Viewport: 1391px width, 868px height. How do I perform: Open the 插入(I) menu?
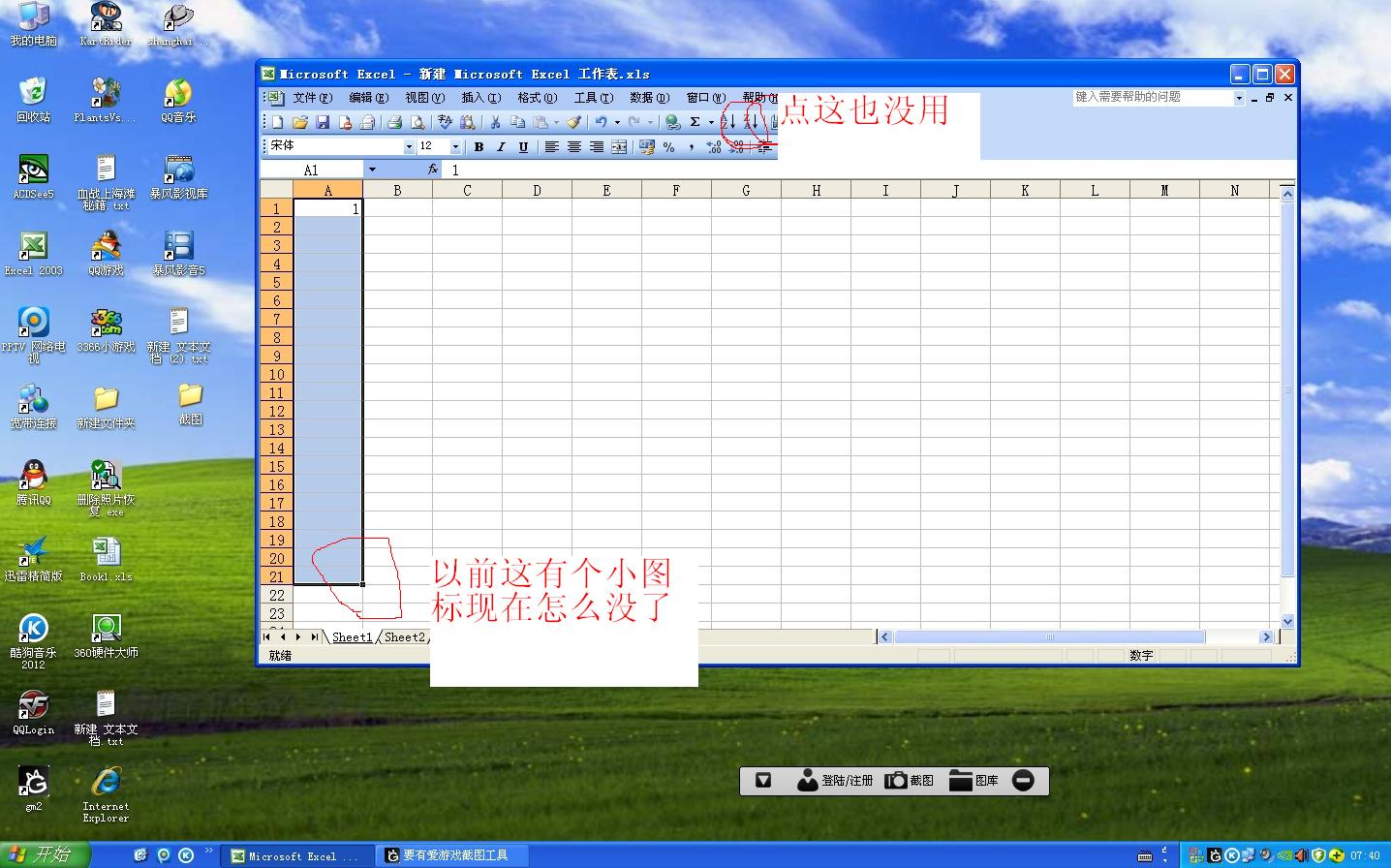click(x=480, y=98)
